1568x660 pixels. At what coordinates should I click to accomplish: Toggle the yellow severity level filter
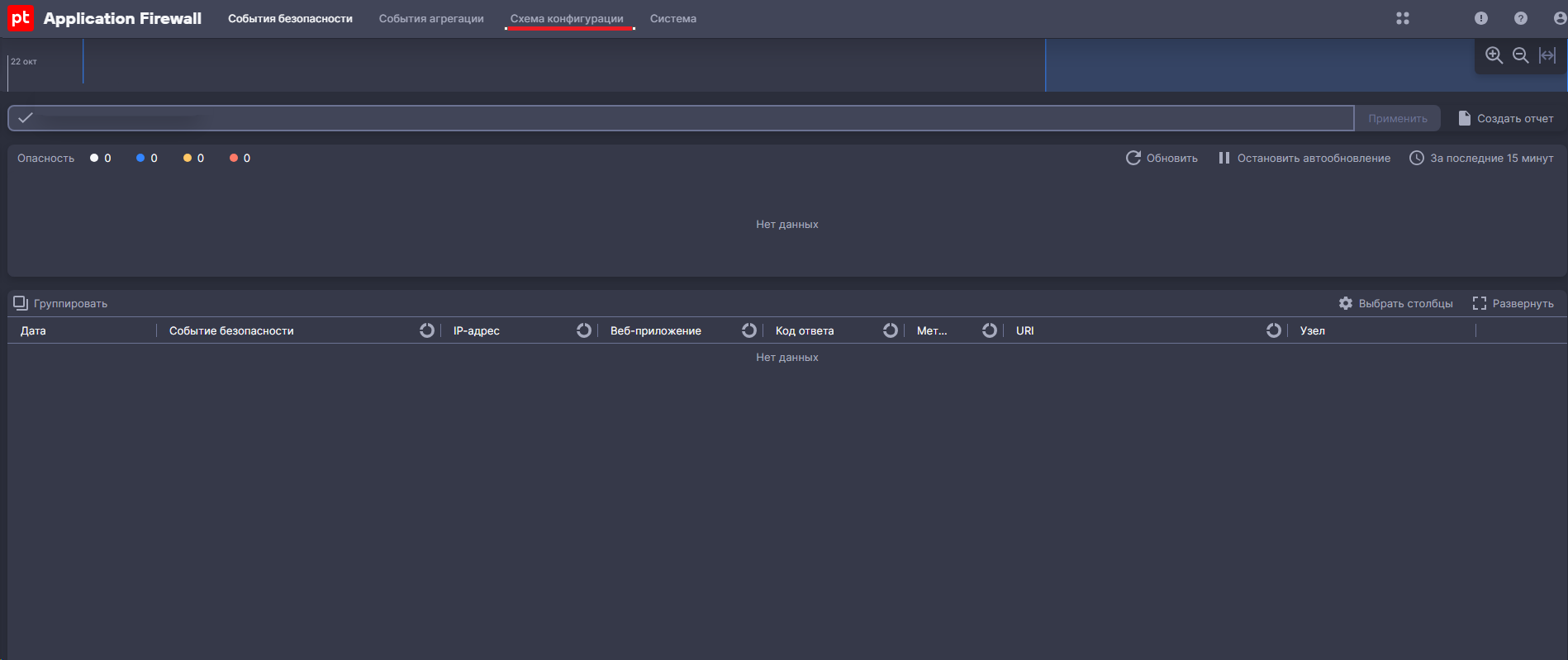[188, 158]
